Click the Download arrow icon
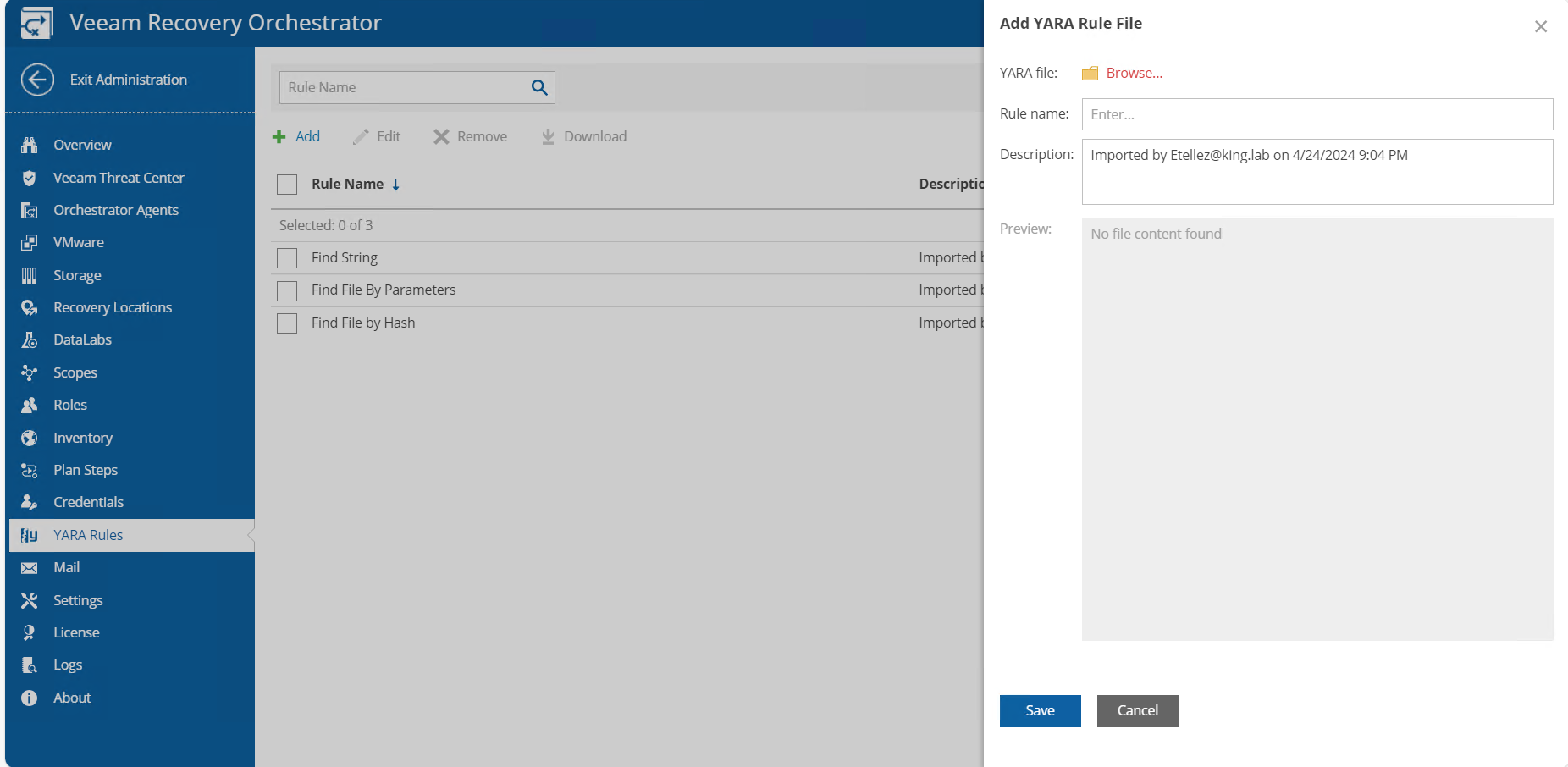 pyautogui.click(x=548, y=136)
